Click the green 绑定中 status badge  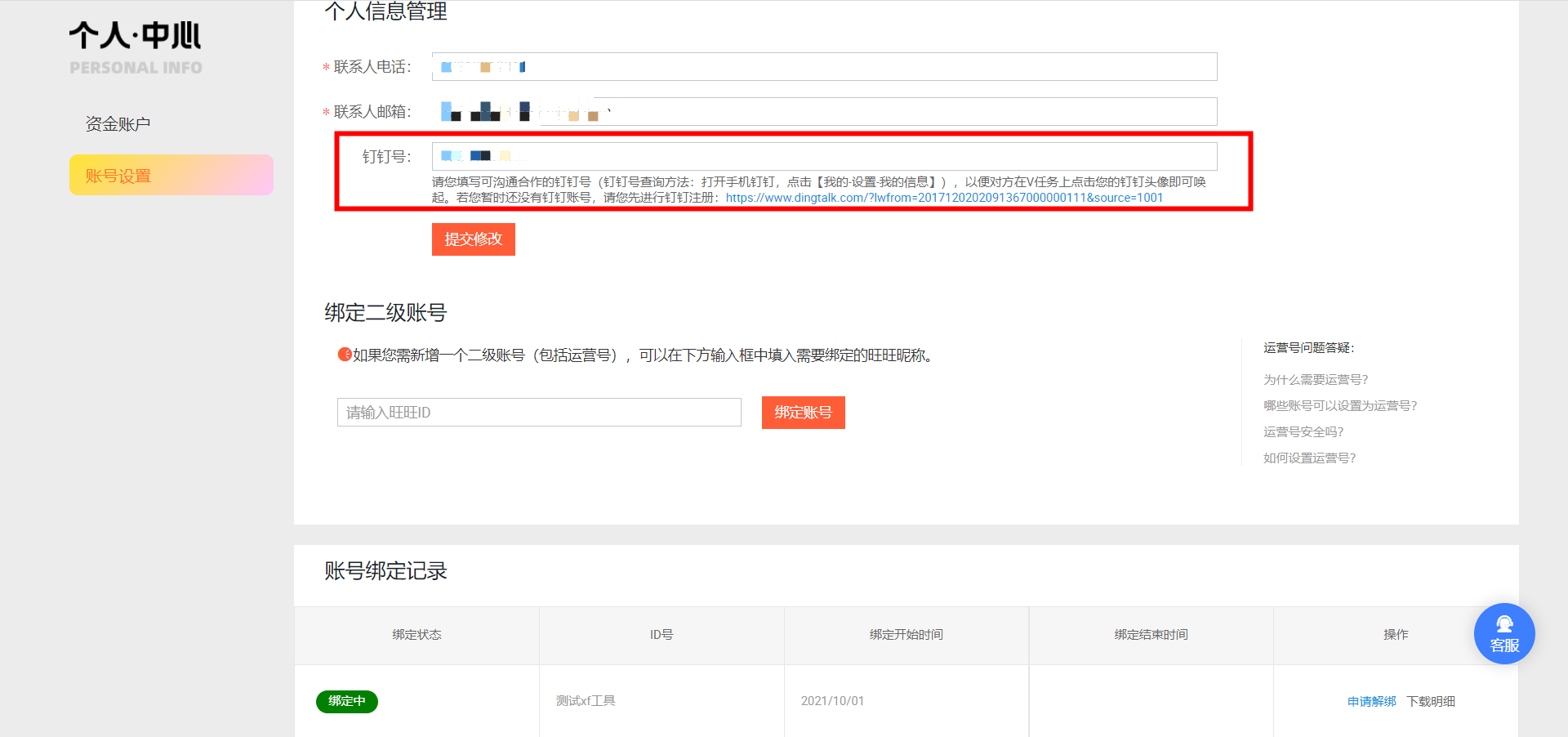click(347, 702)
